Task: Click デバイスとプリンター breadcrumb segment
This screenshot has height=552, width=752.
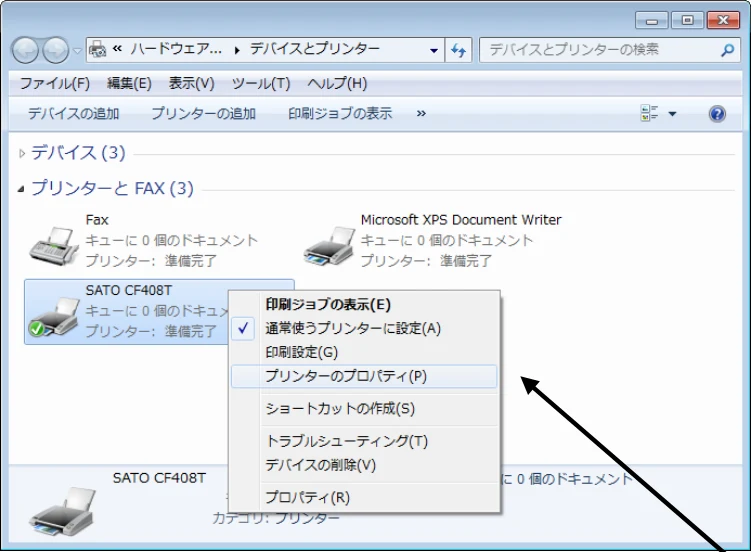Action: (315, 49)
